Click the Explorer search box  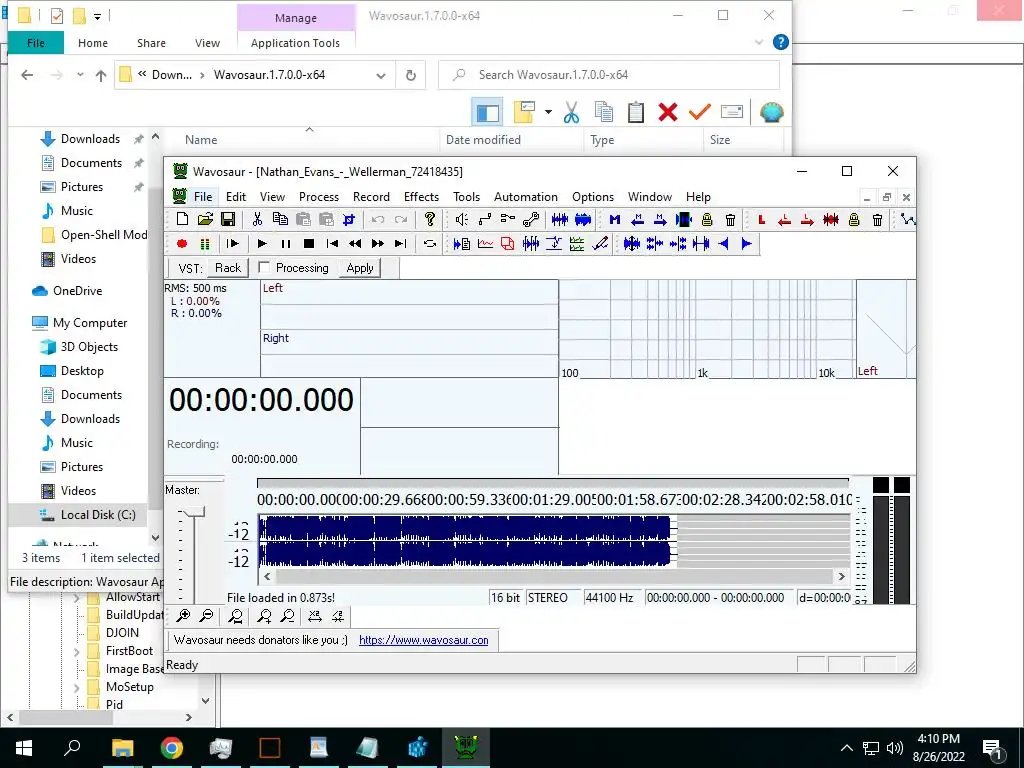click(609, 75)
